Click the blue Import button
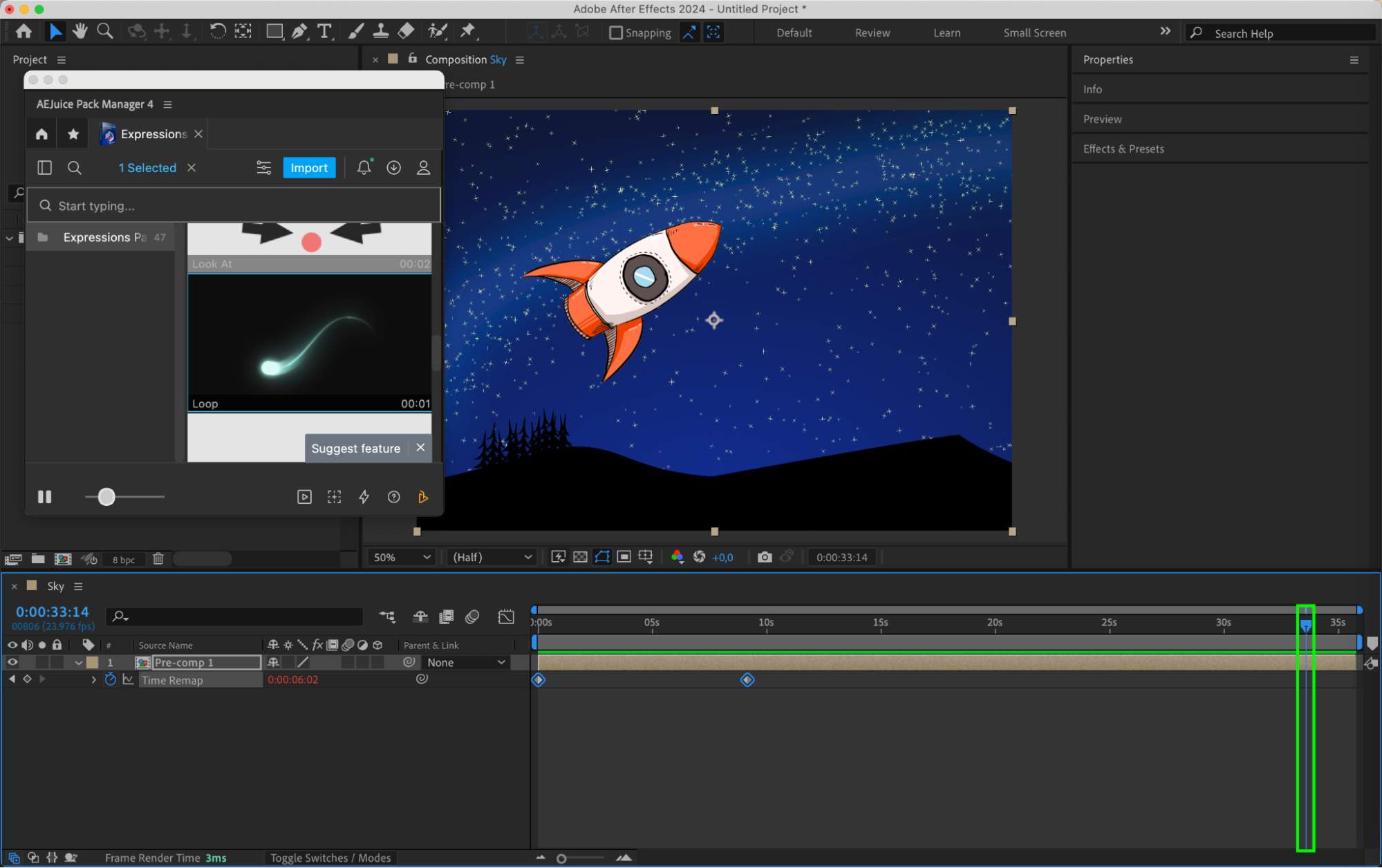Image resolution: width=1382 pixels, height=868 pixels. coord(308,168)
